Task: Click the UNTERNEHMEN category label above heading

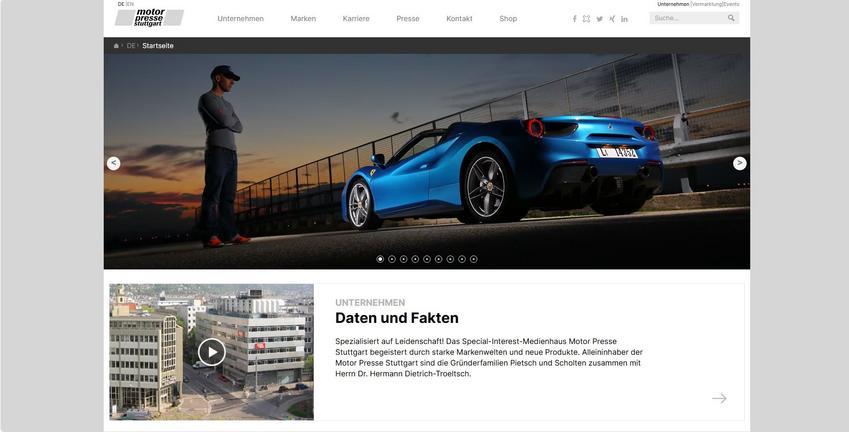Action: [370, 303]
